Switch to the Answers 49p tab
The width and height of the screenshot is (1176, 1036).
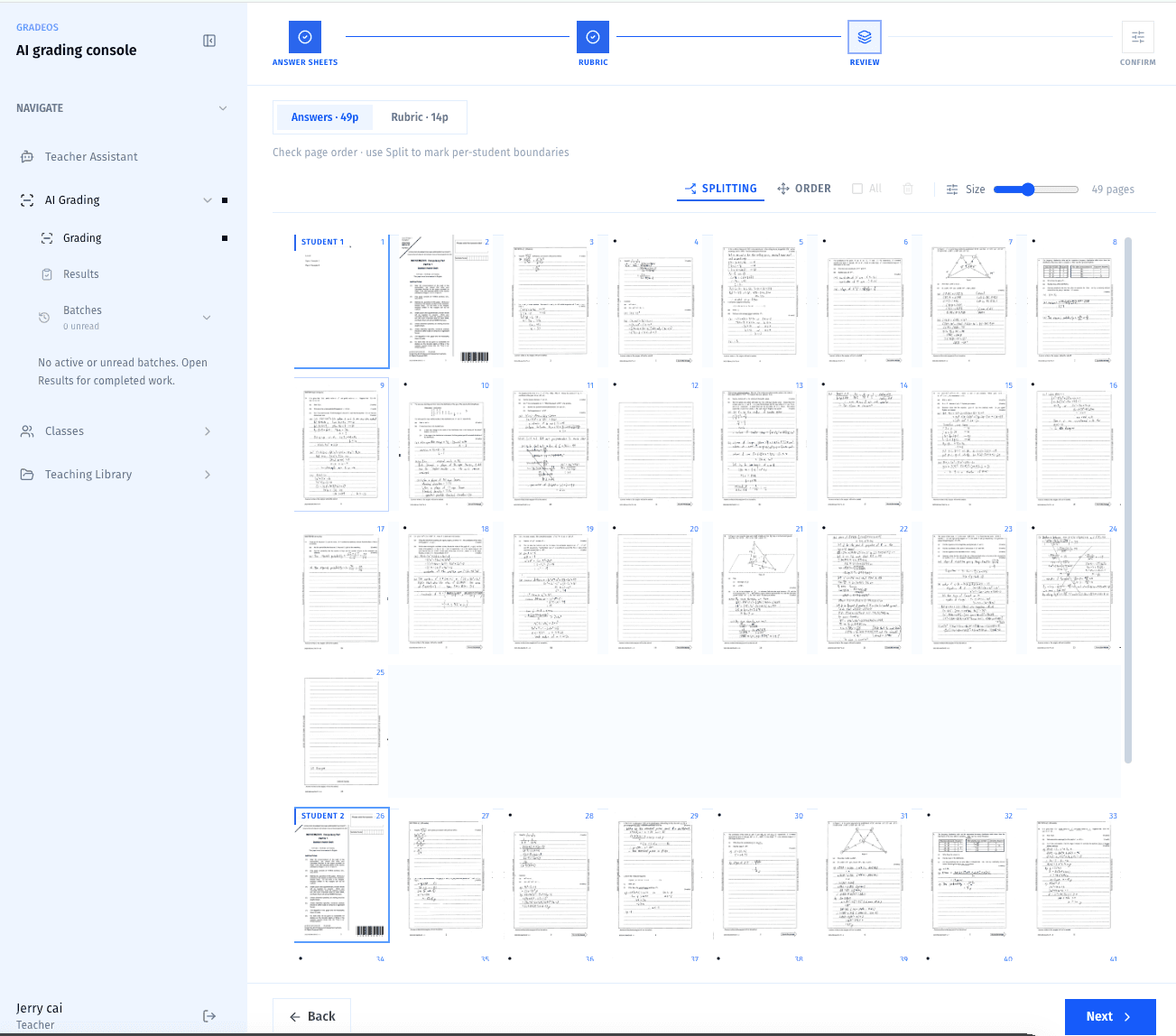(325, 117)
